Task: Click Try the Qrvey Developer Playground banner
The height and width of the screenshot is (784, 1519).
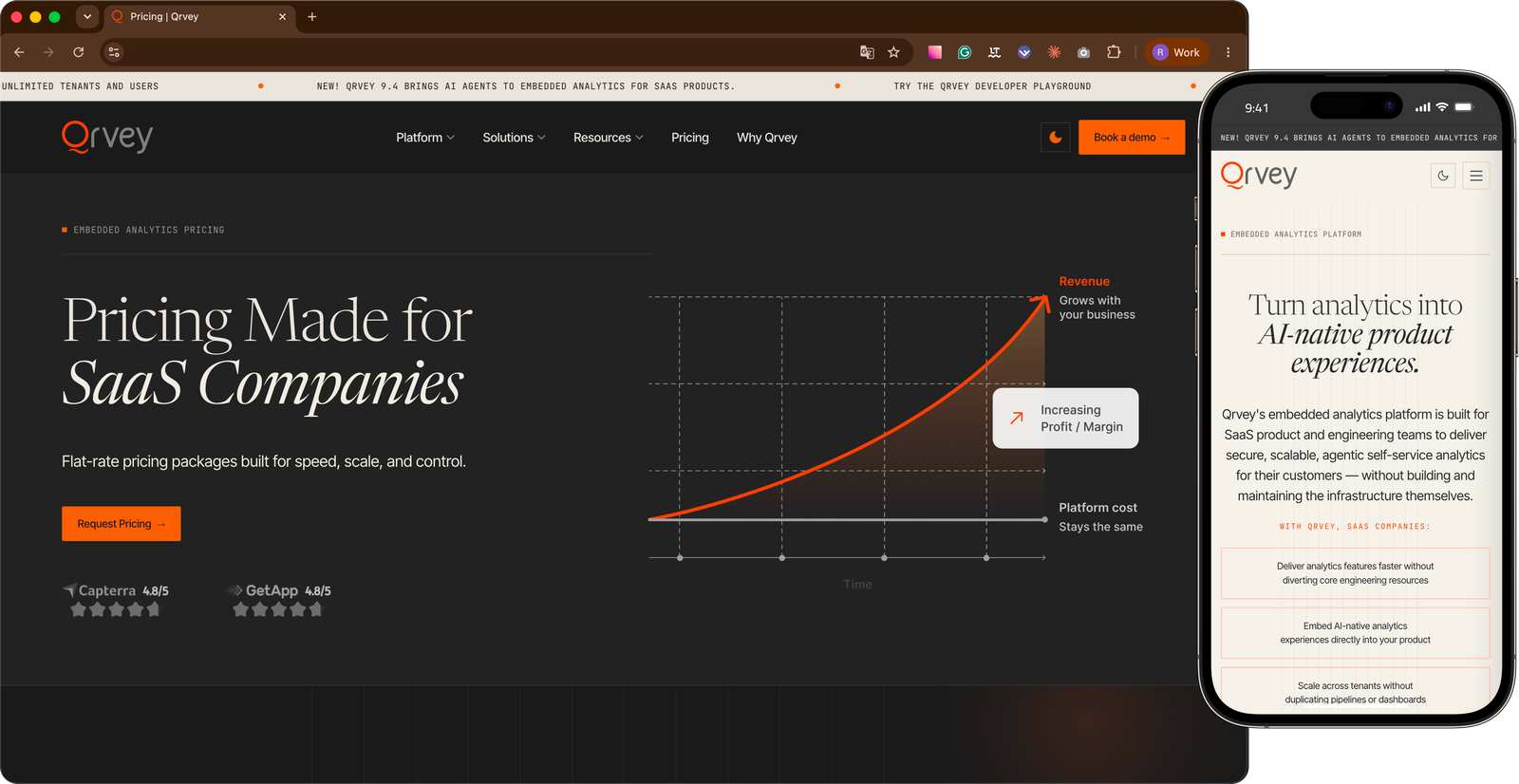Action: pyautogui.click(x=992, y=86)
